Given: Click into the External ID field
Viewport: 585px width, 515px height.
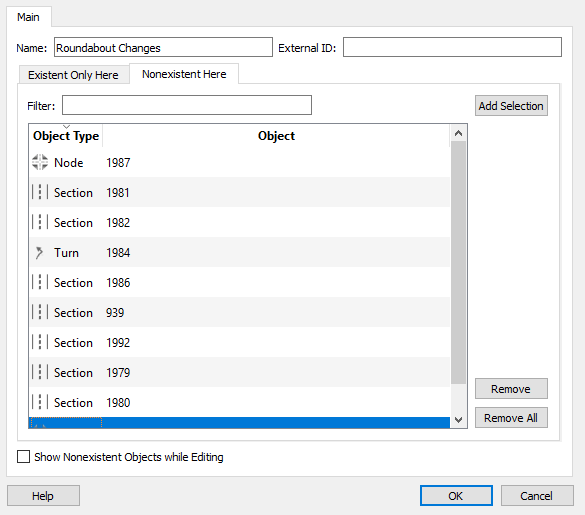Looking at the screenshot, I should click(452, 47).
